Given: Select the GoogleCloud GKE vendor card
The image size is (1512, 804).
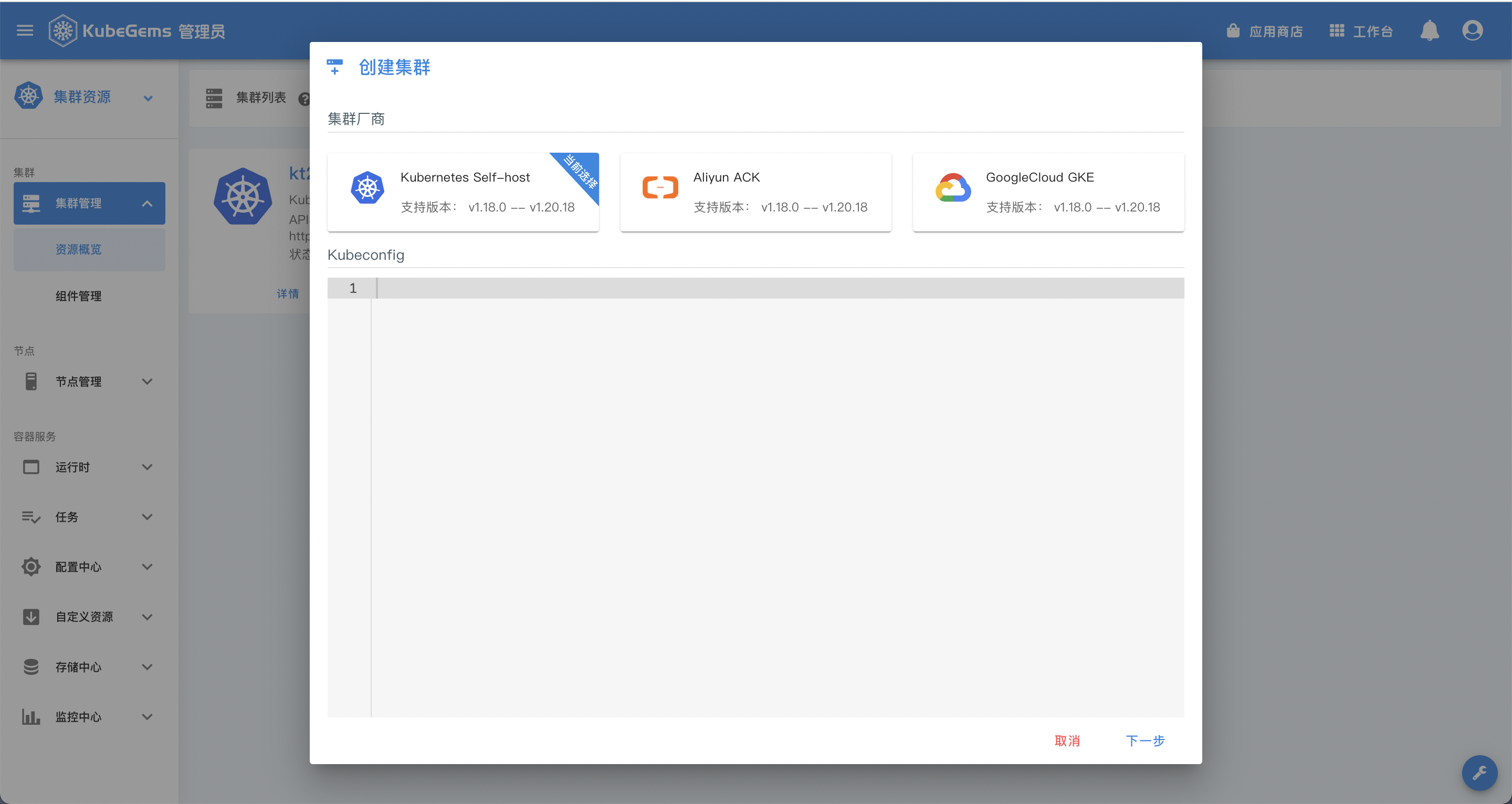Looking at the screenshot, I should [x=1048, y=192].
